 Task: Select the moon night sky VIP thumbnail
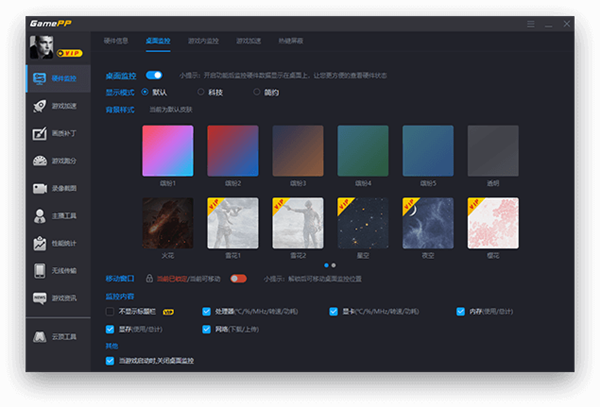pos(428,223)
